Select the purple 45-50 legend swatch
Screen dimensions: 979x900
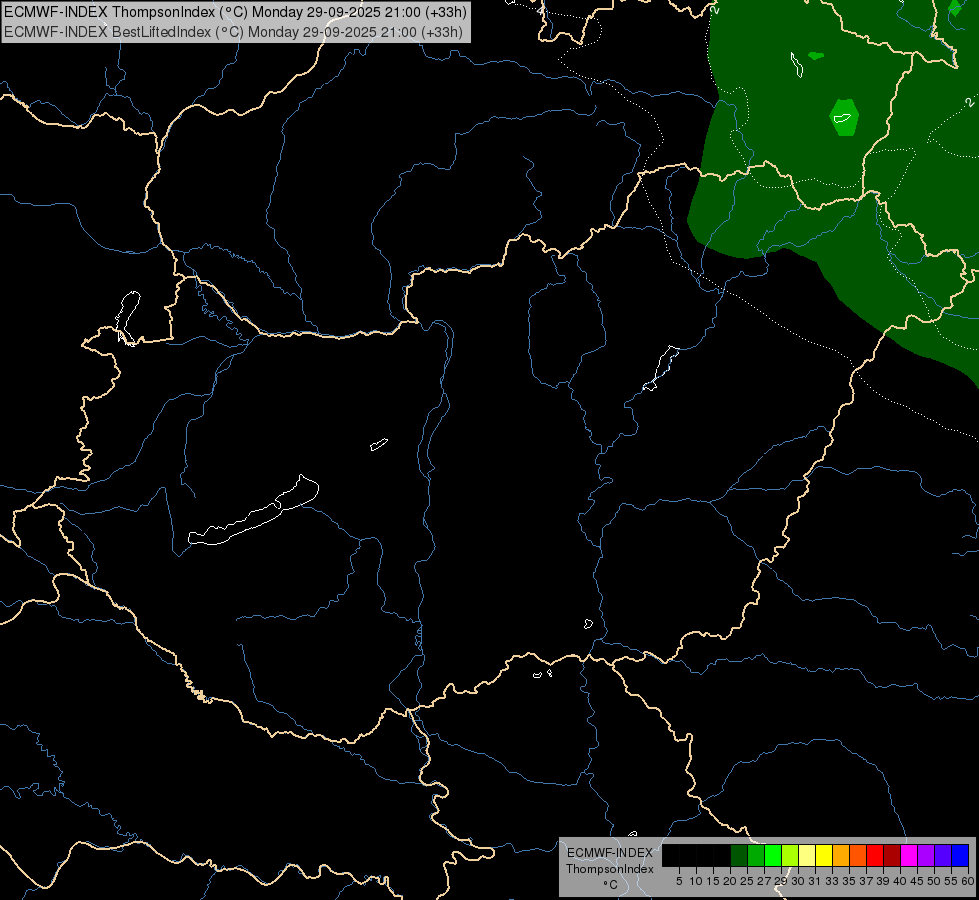pos(926,855)
